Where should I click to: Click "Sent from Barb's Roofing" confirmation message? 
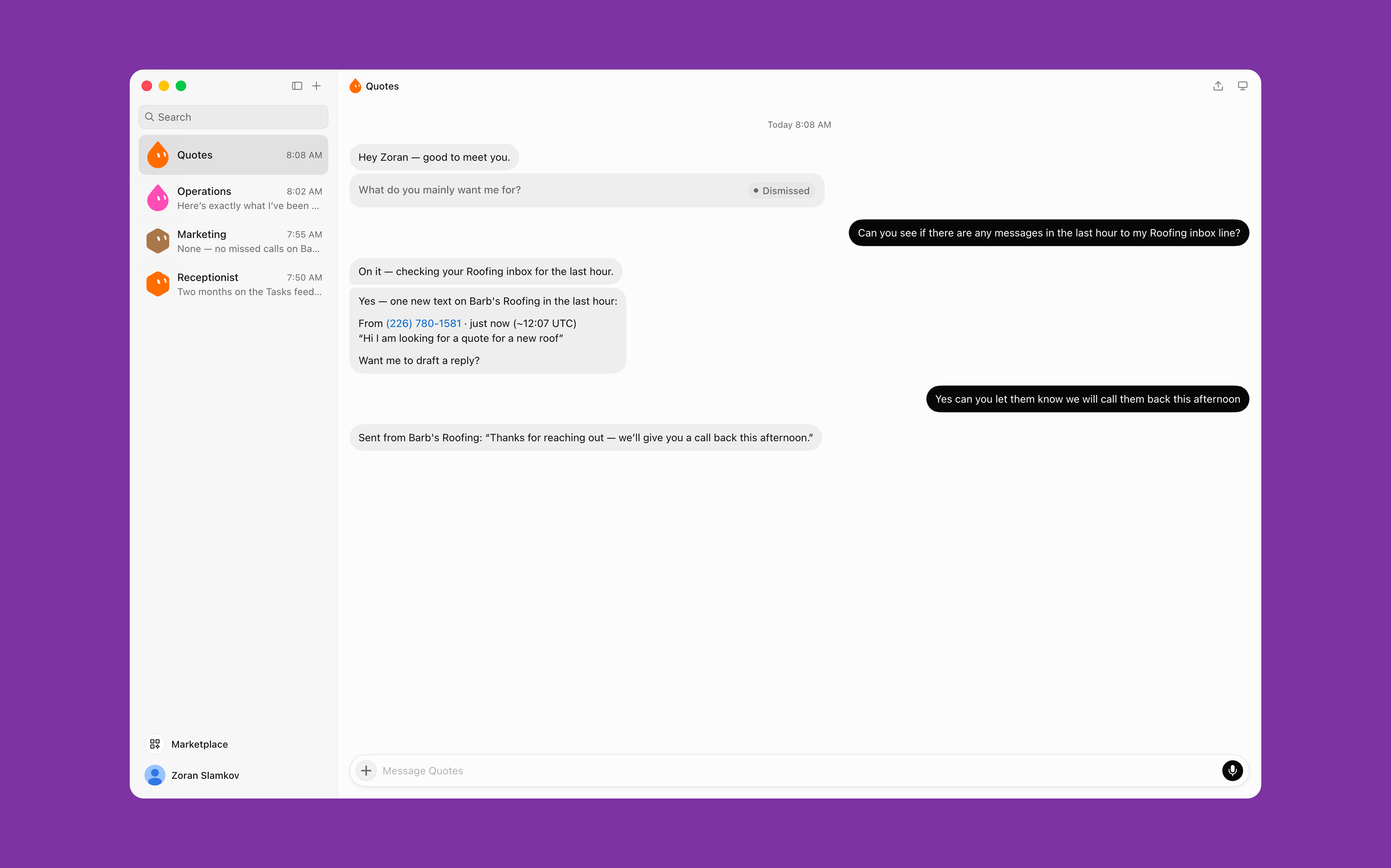pos(585,438)
